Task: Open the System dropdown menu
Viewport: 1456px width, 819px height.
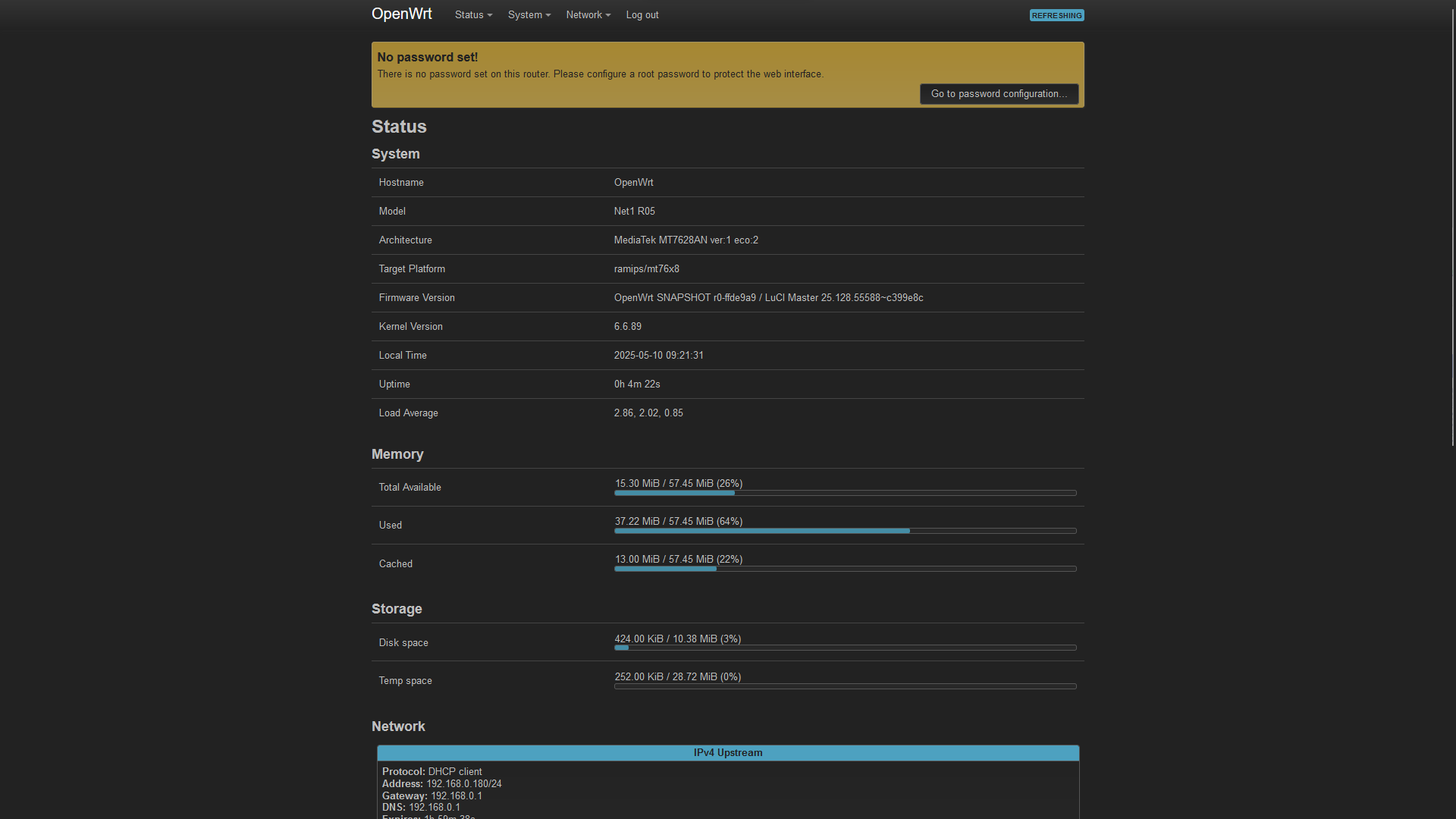Action: click(529, 15)
